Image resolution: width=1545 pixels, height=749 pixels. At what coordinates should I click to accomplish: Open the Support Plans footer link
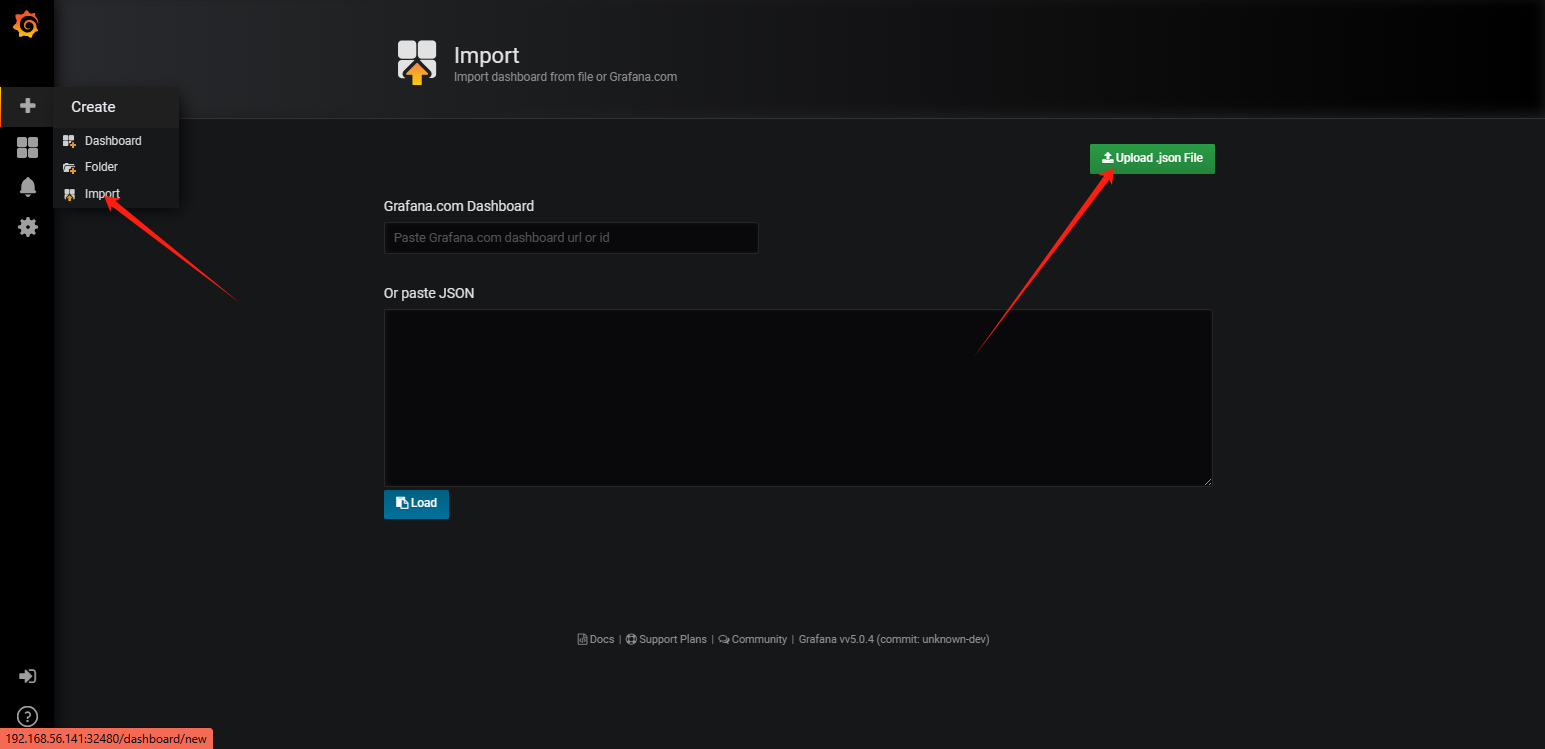click(666, 639)
